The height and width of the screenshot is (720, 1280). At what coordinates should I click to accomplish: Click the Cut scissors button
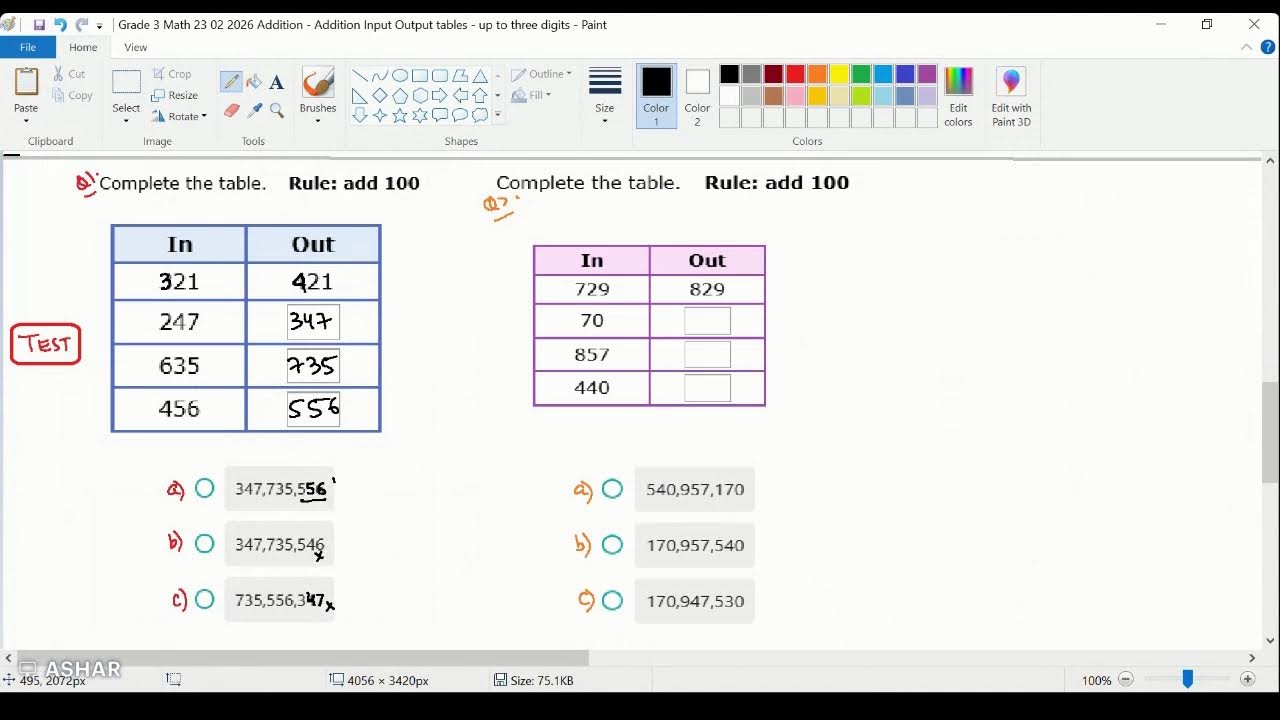(x=69, y=74)
